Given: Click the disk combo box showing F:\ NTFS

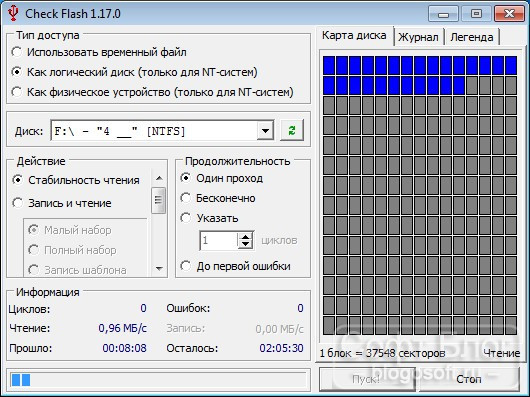Looking at the screenshot, I should click(162, 130).
